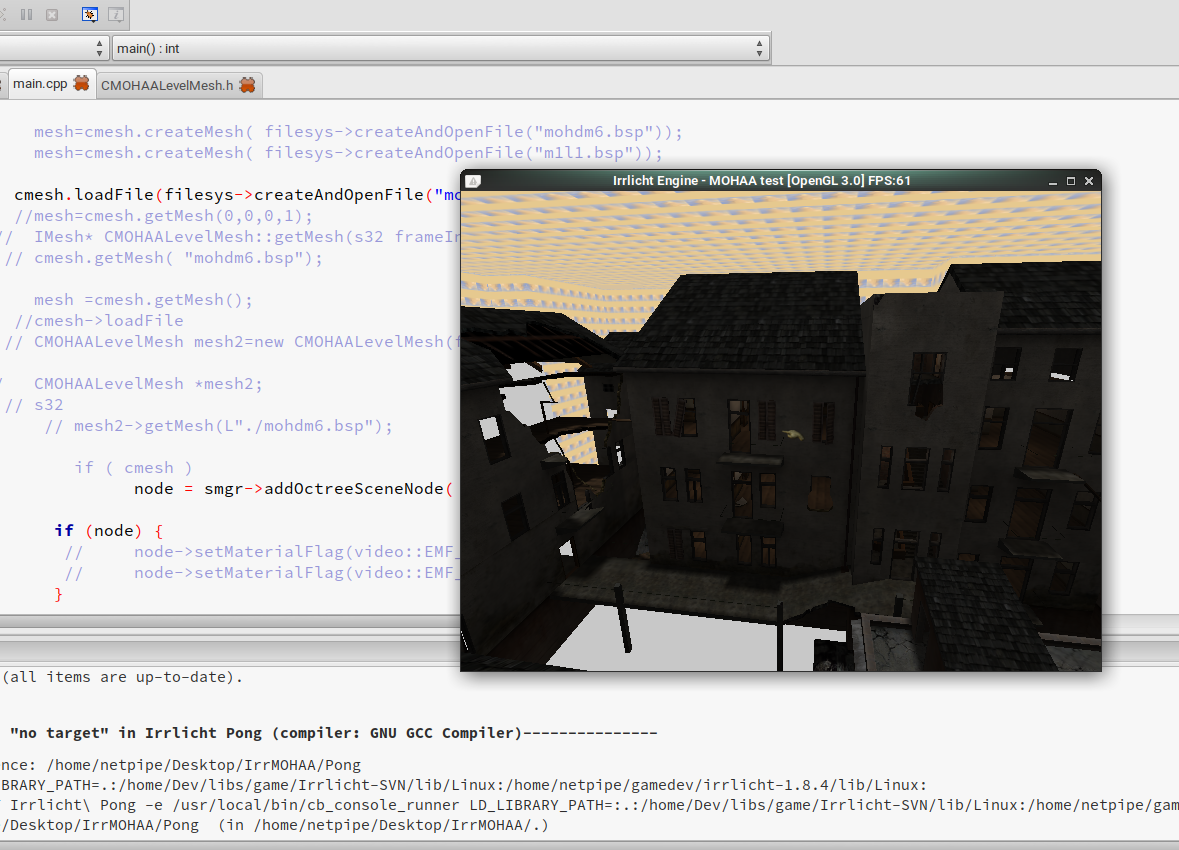
Task: Click the 'cmesh.loadFile(filesys->createAndOpenFile' line
Action: coord(237,195)
